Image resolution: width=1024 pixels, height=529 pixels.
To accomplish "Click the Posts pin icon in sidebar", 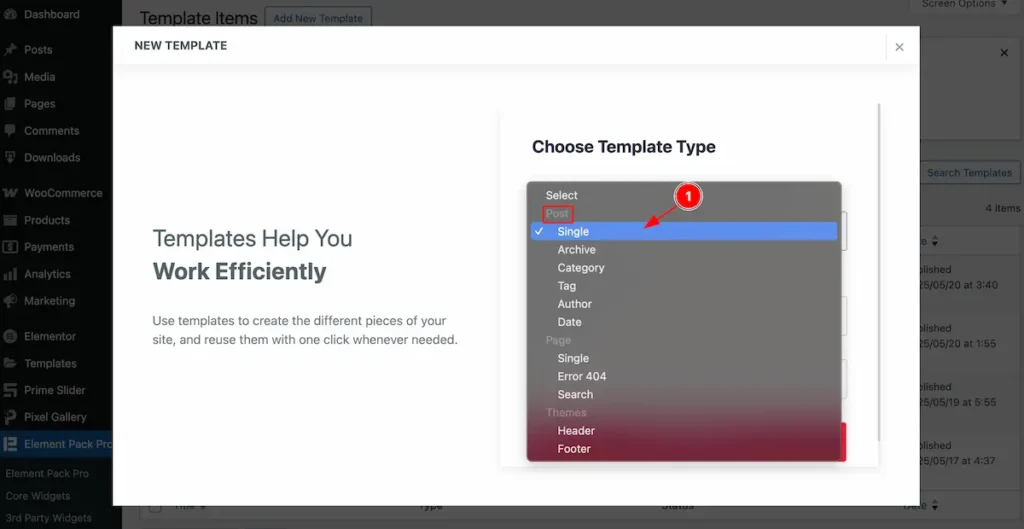I will click(10, 50).
